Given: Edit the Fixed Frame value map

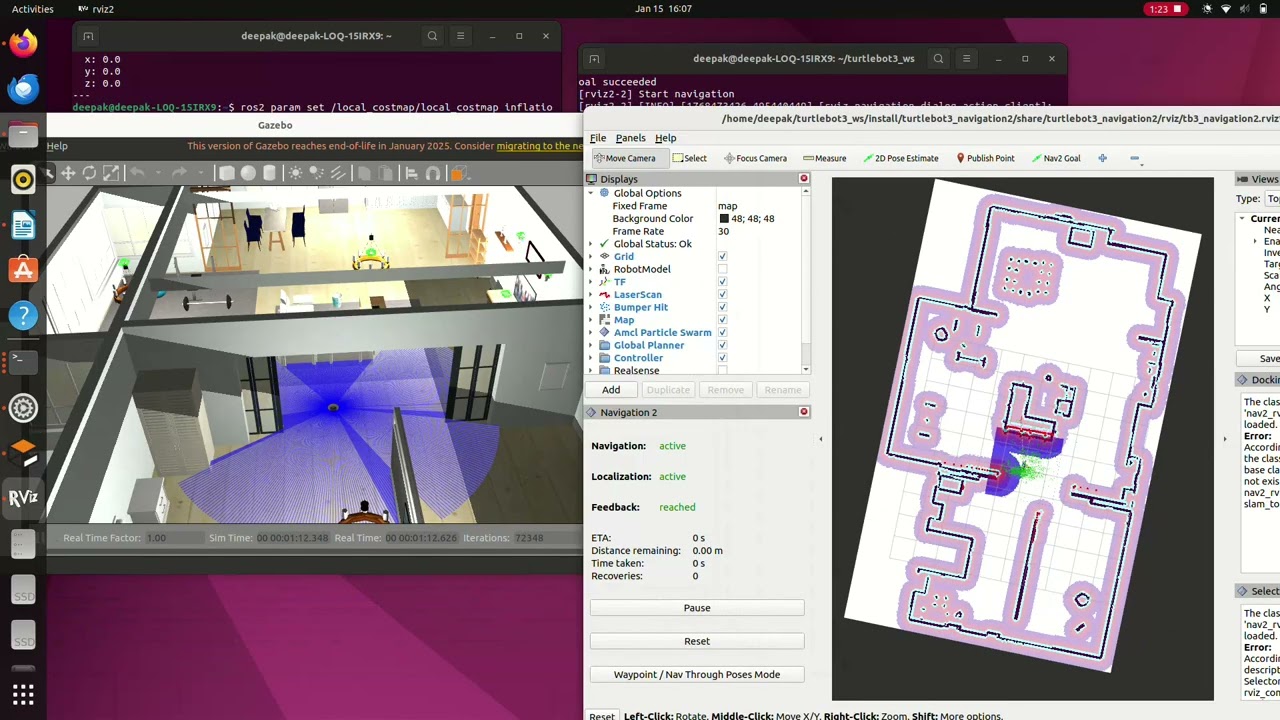Looking at the screenshot, I should (727, 206).
